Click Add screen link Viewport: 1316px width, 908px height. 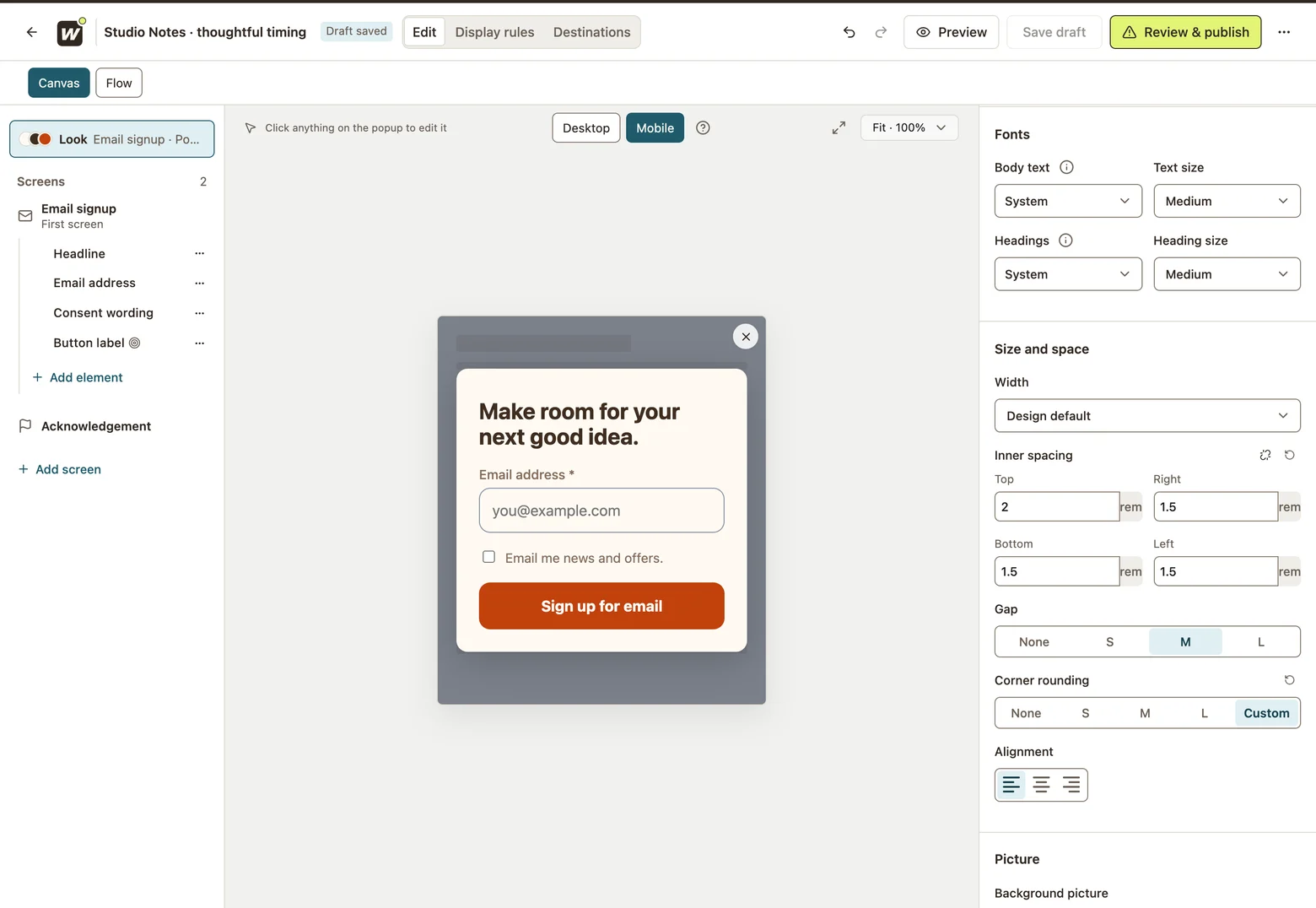point(59,469)
